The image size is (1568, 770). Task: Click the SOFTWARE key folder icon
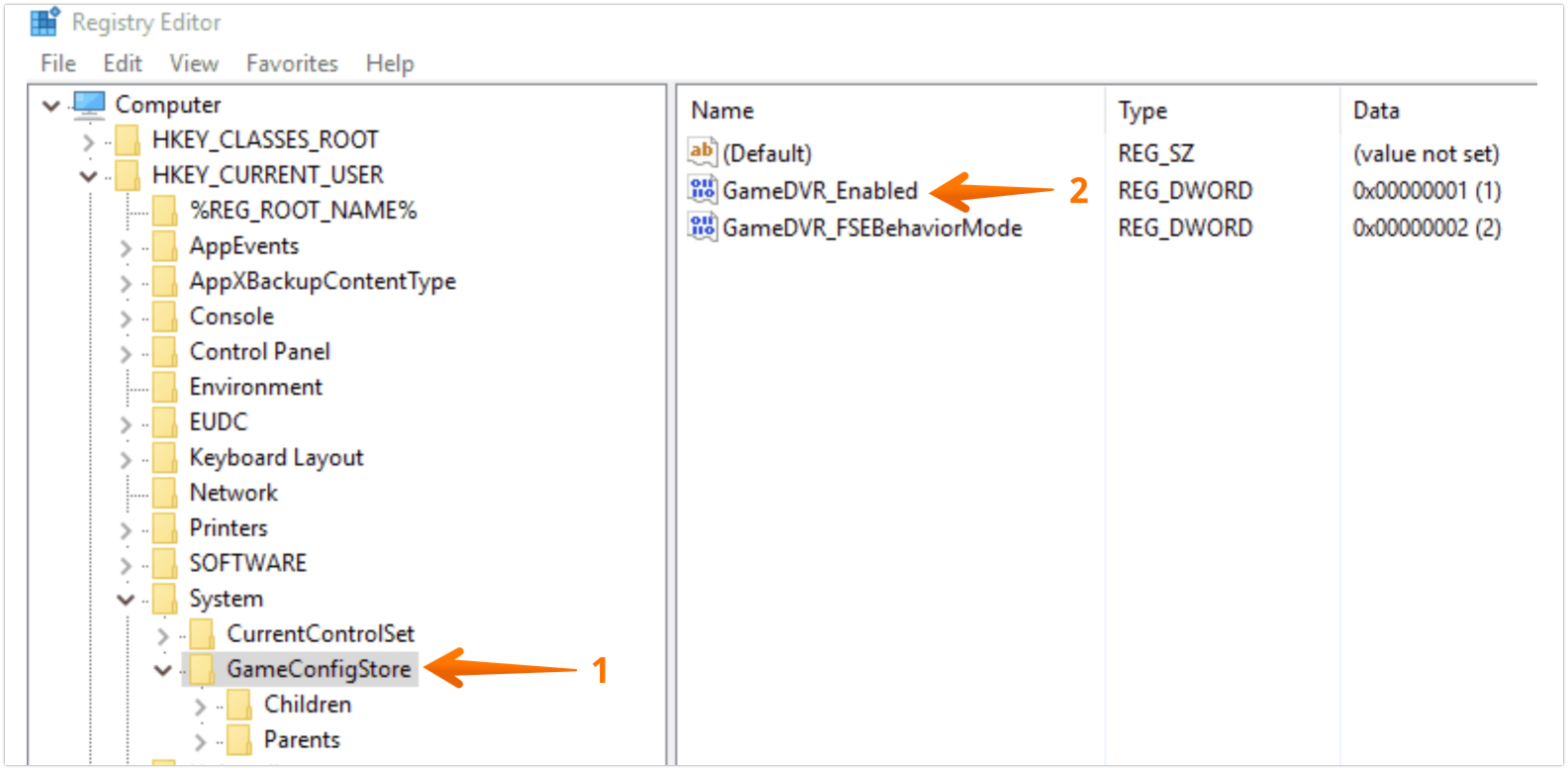coord(165,563)
